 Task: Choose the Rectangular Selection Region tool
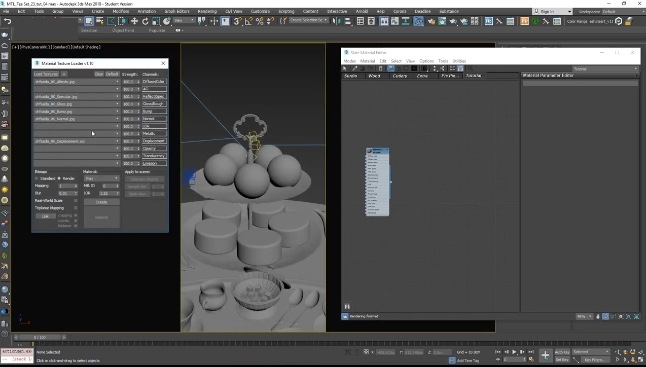point(111,21)
